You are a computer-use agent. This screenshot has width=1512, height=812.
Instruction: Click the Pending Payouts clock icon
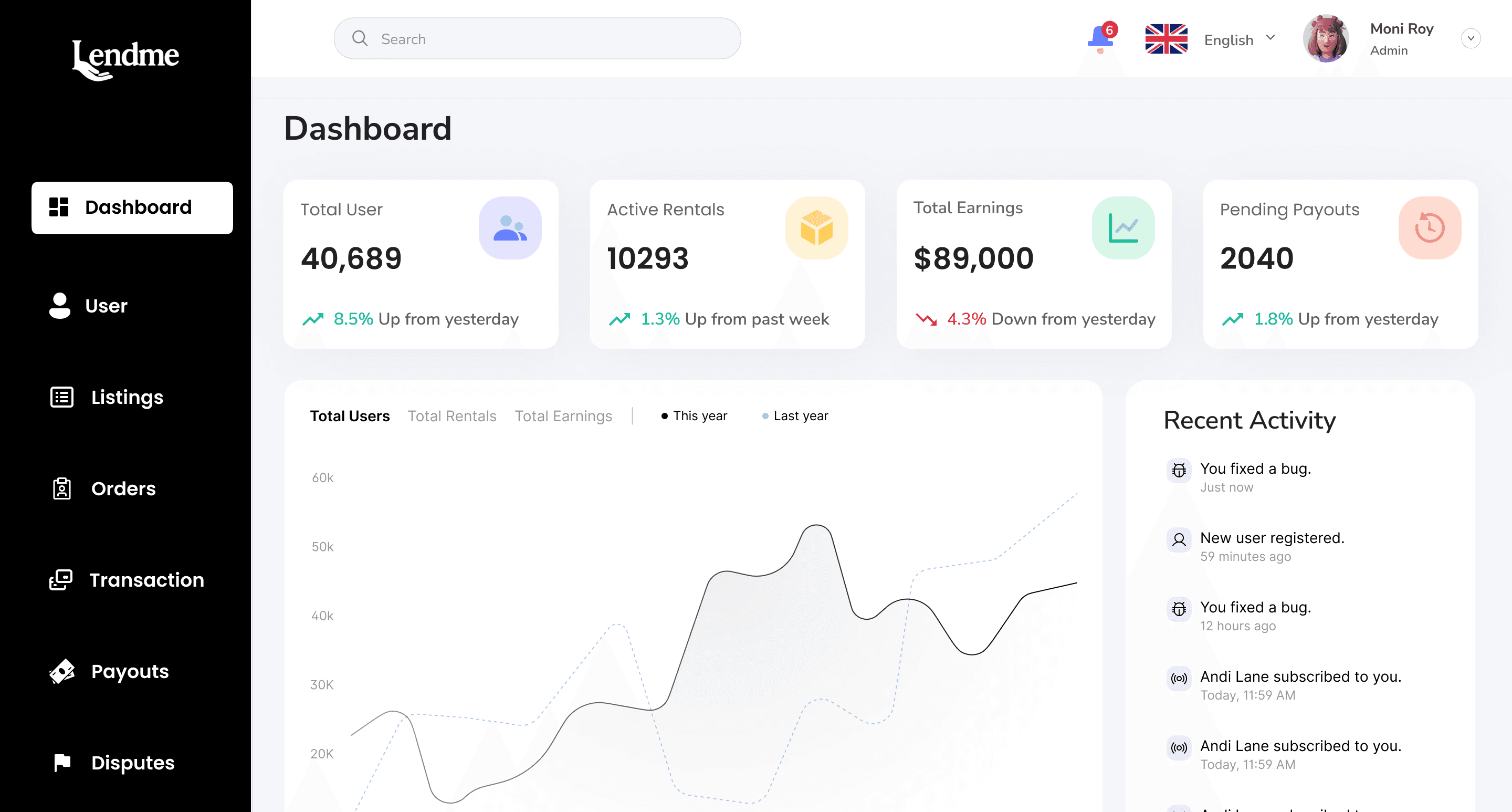(1429, 228)
